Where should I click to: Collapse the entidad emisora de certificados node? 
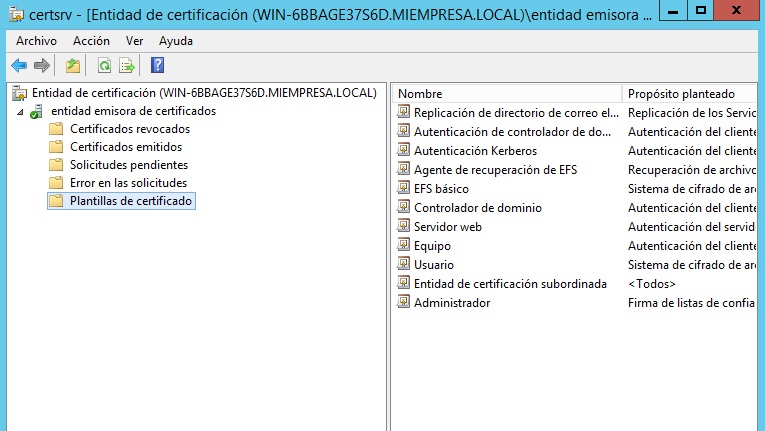[21, 112]
